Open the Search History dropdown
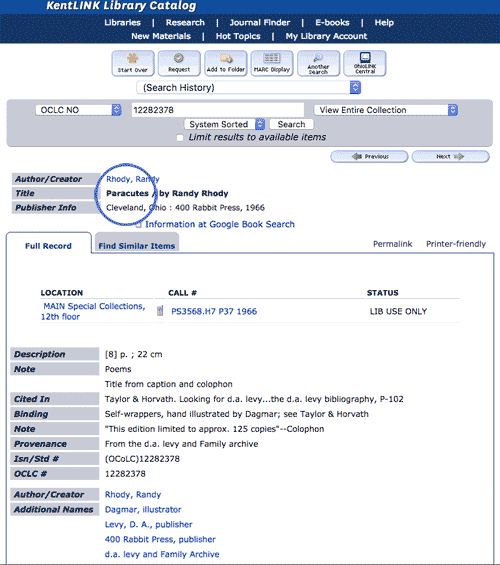Screen dimensions: 500x565 (249, 88)
